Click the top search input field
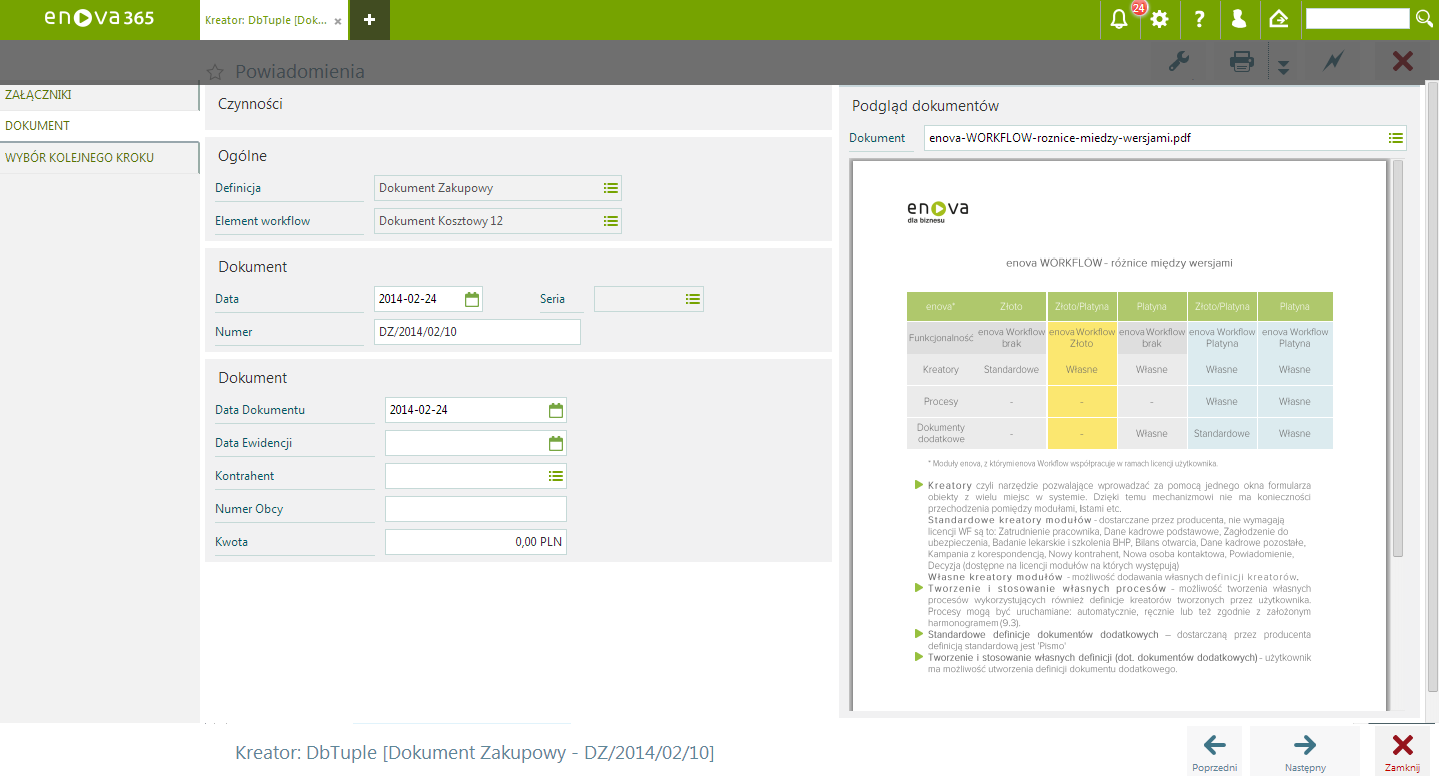Screen dimensions: 1439x776 [1357, 18]
